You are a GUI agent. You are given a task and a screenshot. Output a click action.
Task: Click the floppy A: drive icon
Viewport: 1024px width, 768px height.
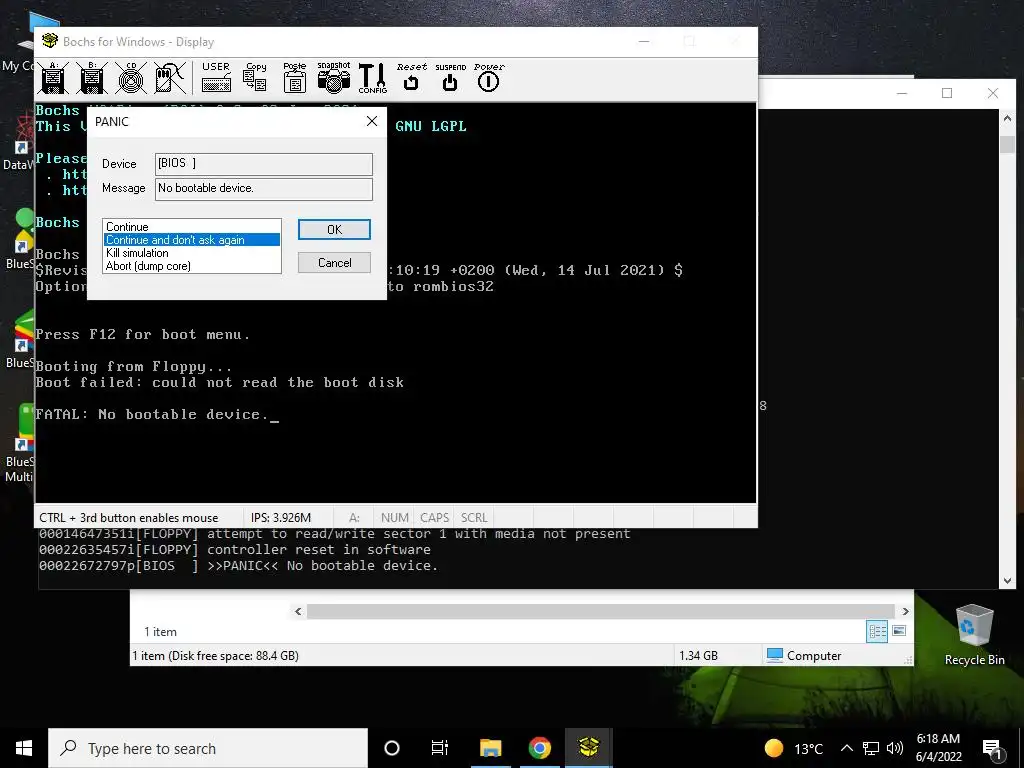(x=54, y=78)
